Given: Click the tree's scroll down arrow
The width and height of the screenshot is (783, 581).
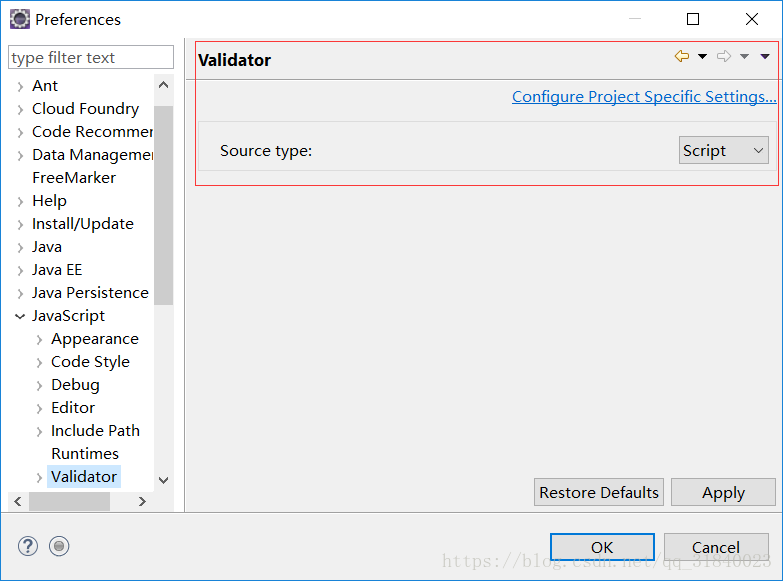Looking at the screenshot, I should 163,480.
